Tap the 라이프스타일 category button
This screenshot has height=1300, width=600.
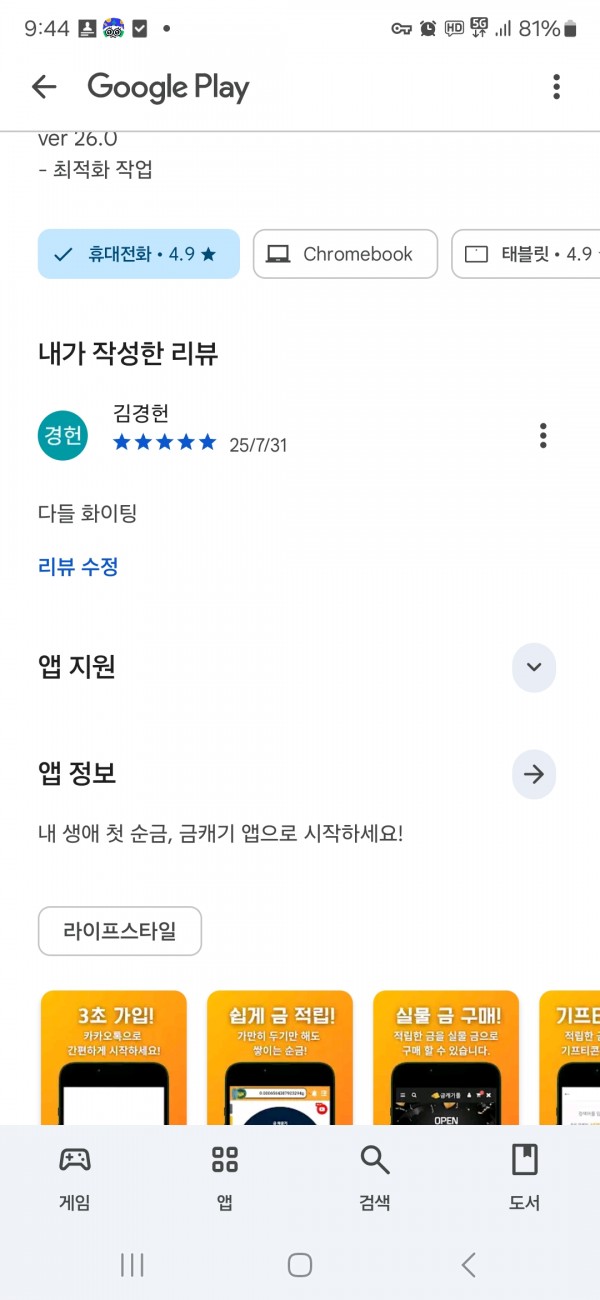coord(120,931)
